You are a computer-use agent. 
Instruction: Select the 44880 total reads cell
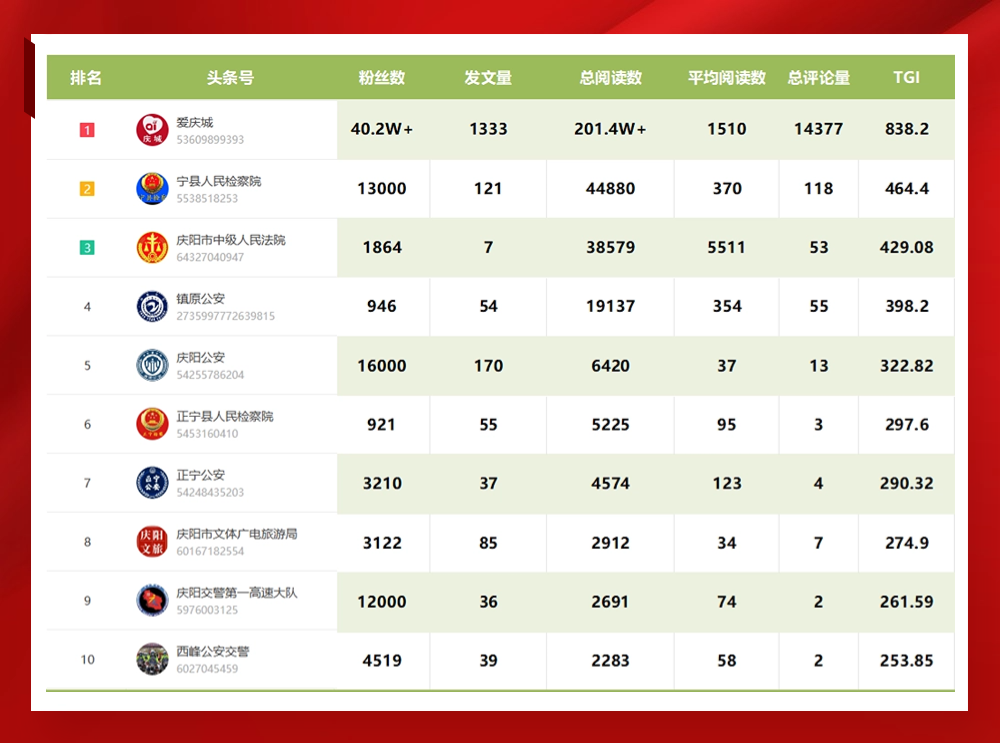[610, 189]
